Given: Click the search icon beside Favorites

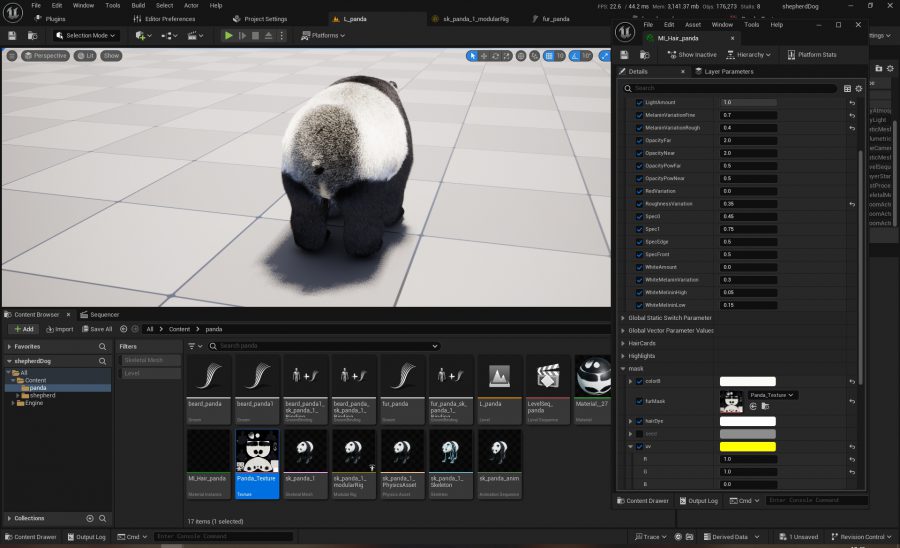Looking at the screenshot, I should coord(102,347).
